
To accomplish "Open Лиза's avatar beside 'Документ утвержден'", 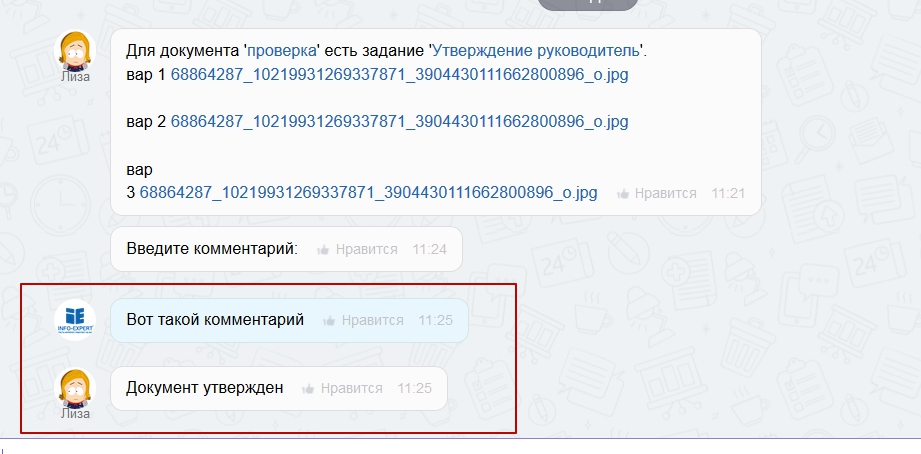I will [x=75, y=389].
